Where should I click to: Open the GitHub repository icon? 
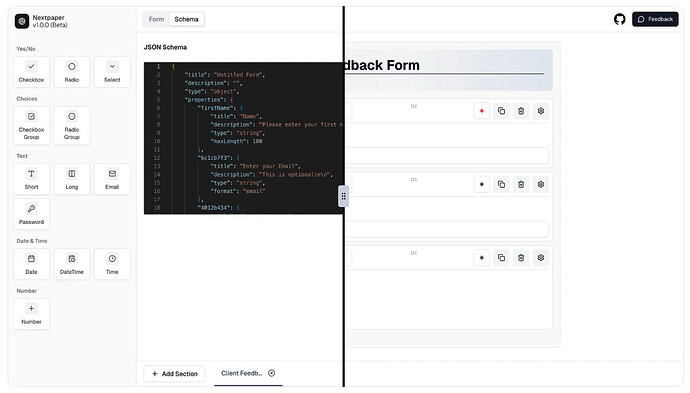coord(620,19)
